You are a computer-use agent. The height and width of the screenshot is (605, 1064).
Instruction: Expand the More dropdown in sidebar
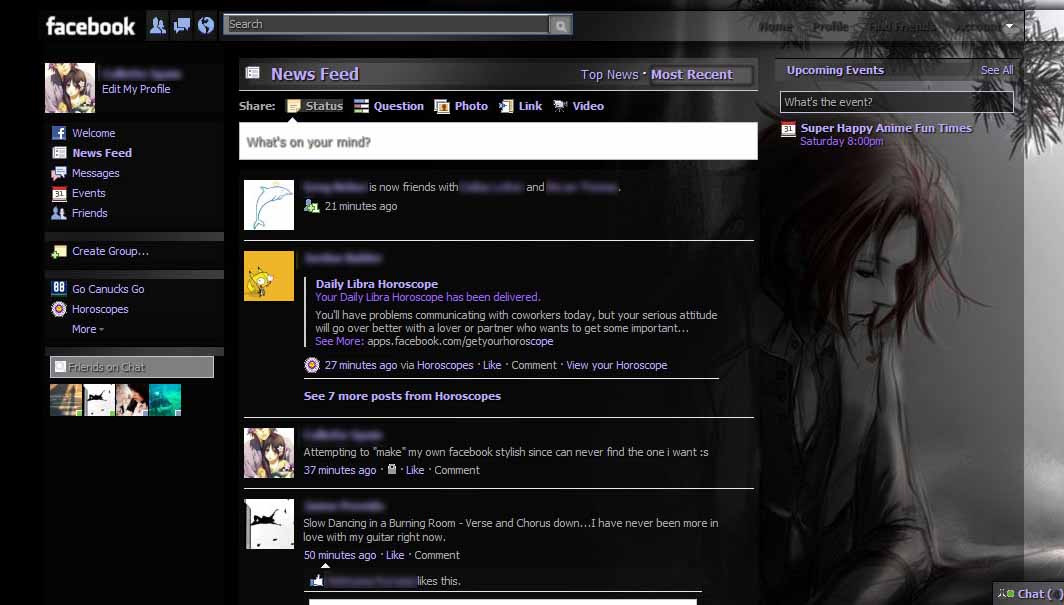88,329
